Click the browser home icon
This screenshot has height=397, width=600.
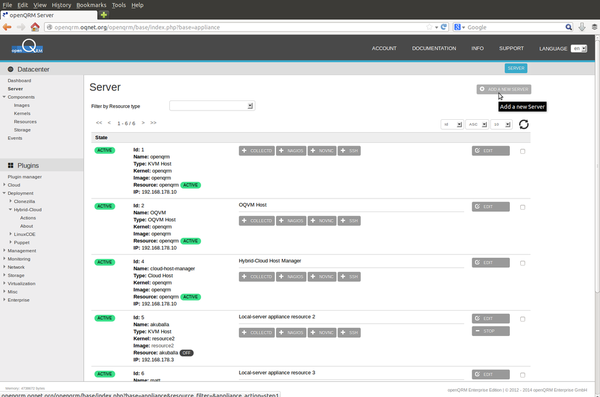35,27
